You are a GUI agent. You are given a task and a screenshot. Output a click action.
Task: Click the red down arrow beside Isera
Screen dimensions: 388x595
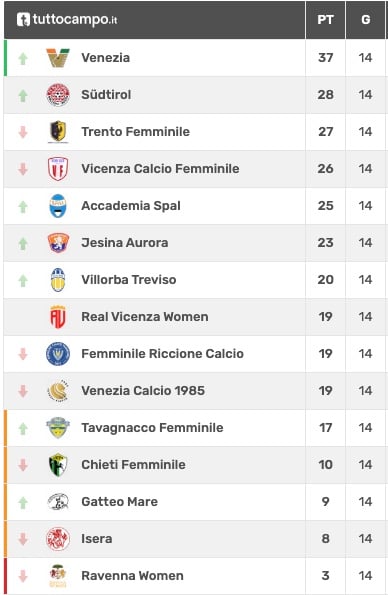pyautogui.click(x=23, y=539)
